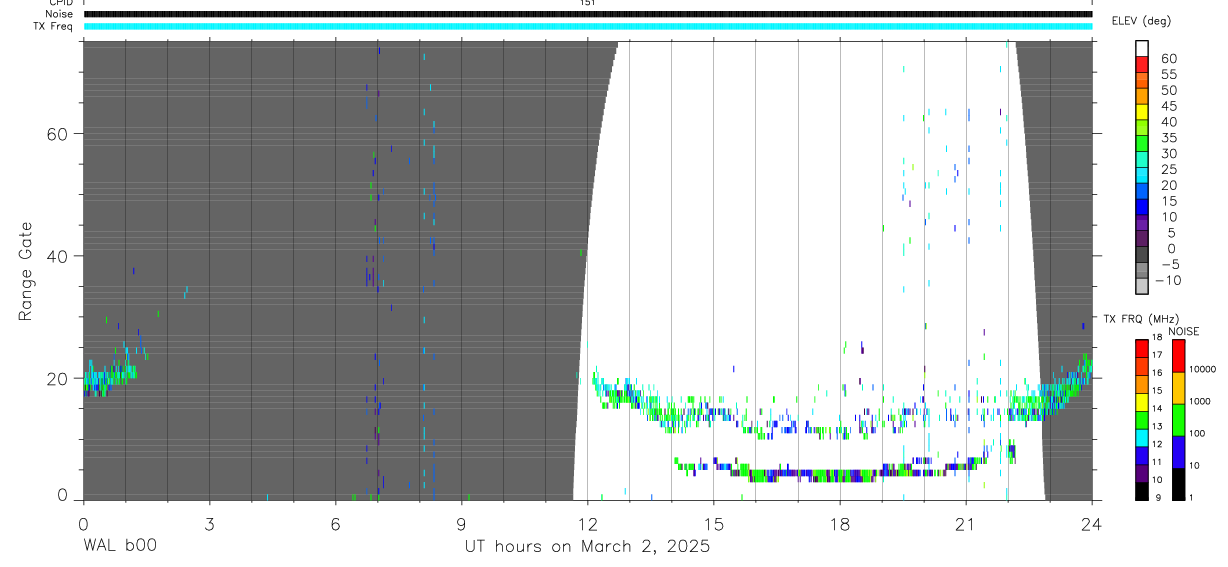Click the 'WAL b00' radar beam label
The image size is (1228, 567).
119,546
